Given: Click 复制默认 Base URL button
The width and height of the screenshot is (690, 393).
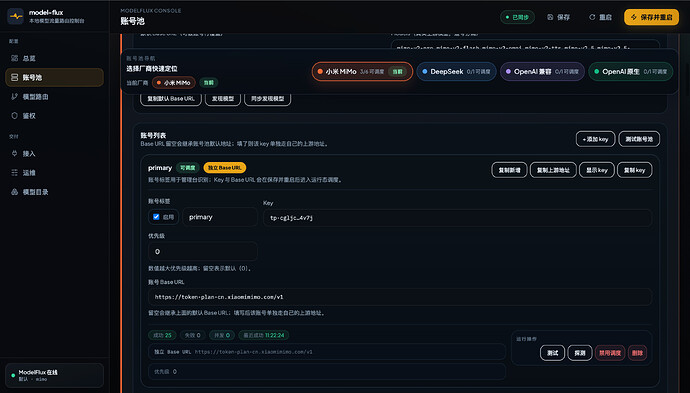Looking at the screenshot, I should pos(171,99).
